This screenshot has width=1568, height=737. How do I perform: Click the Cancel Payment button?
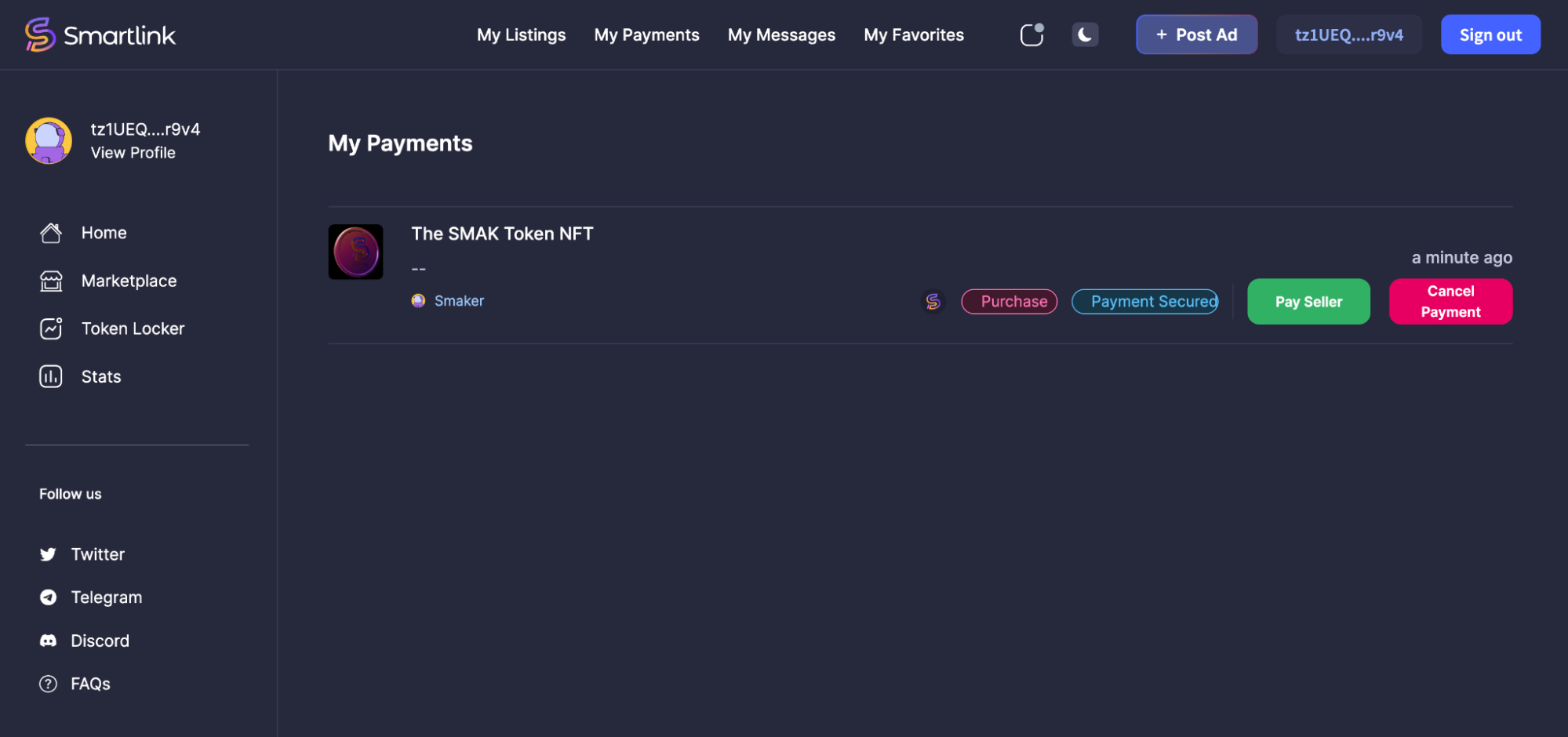pyautogui.click(x=1450, y=302)
